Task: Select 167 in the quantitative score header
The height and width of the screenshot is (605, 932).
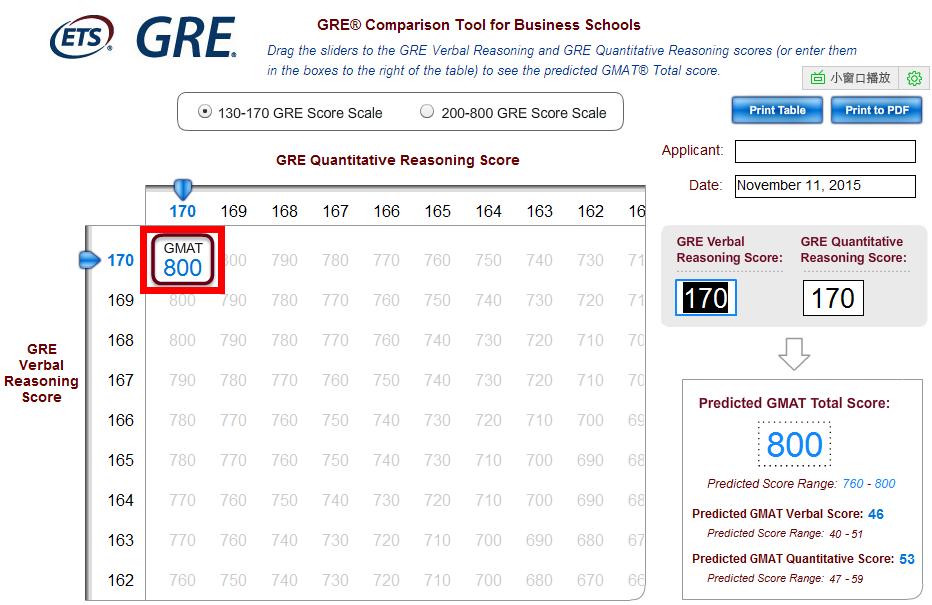Action: point(335,211)
